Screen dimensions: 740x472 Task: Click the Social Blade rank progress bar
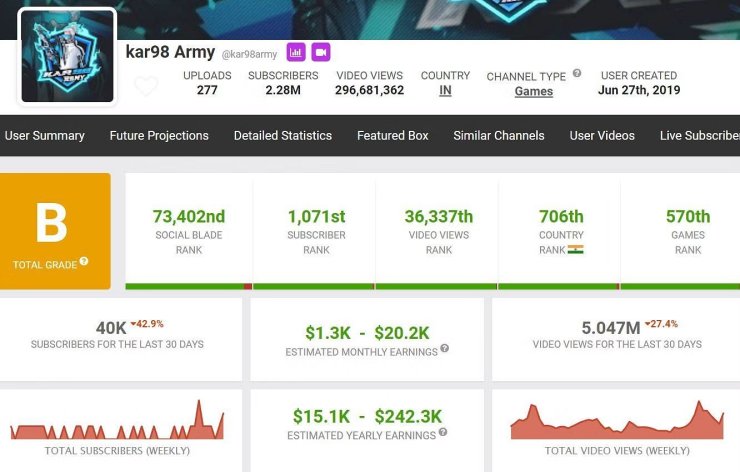pyautogui.click(x=189, y=287)
